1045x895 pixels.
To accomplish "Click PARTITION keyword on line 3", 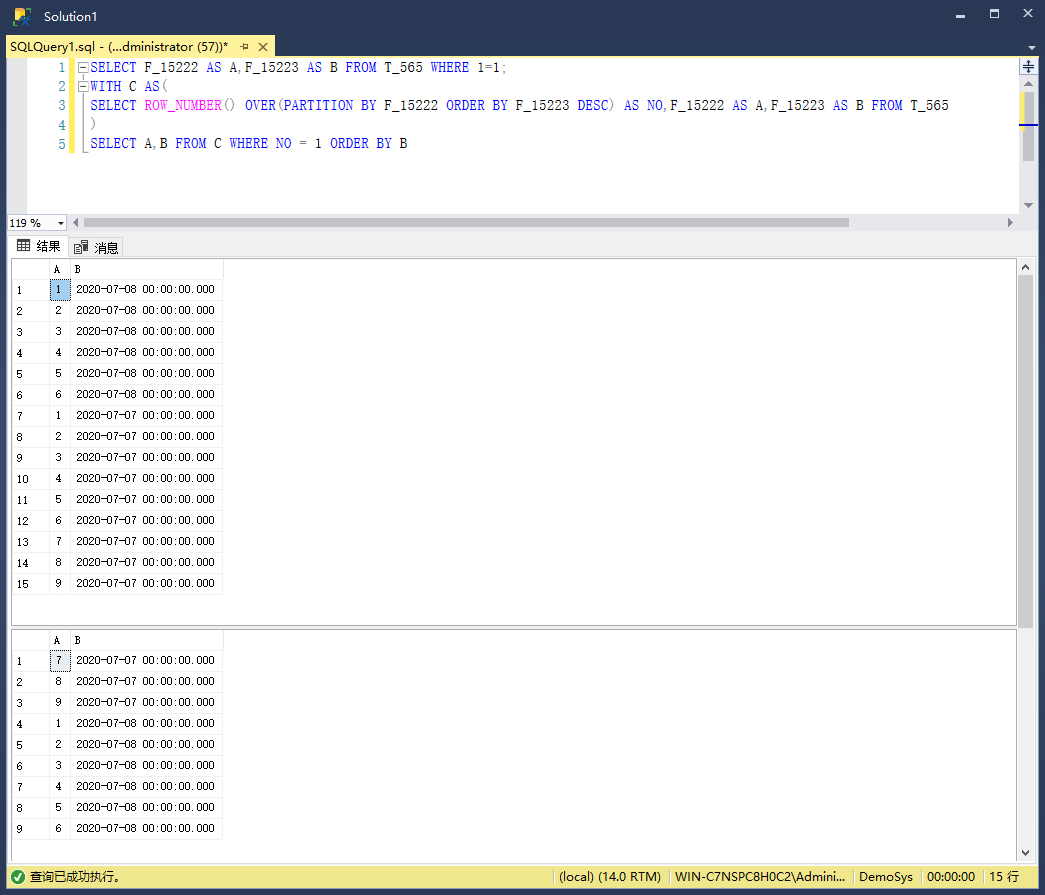I will 319,106.
